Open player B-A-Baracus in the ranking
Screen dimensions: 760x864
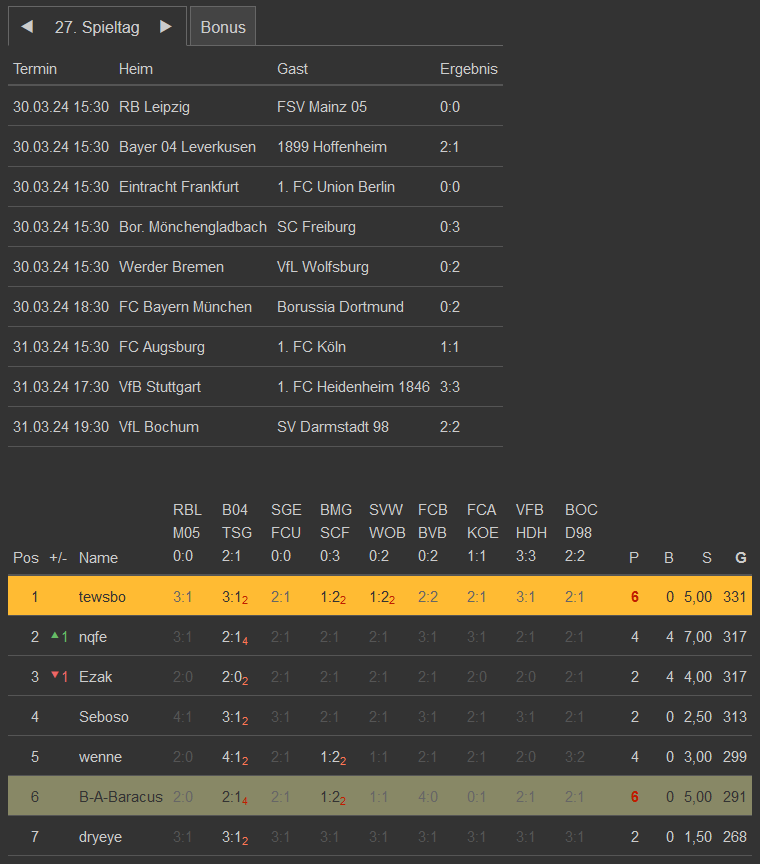[x=121, y=797]
